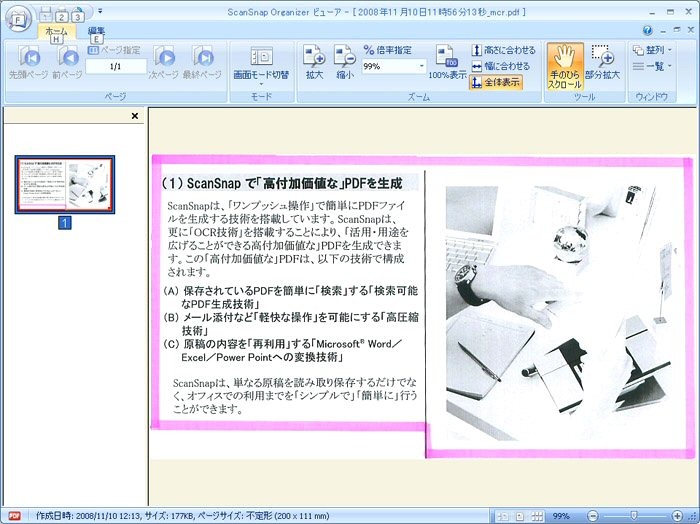Click the status bar zoom plus button
The image size is (700, 524).
(x=677, y=516)
